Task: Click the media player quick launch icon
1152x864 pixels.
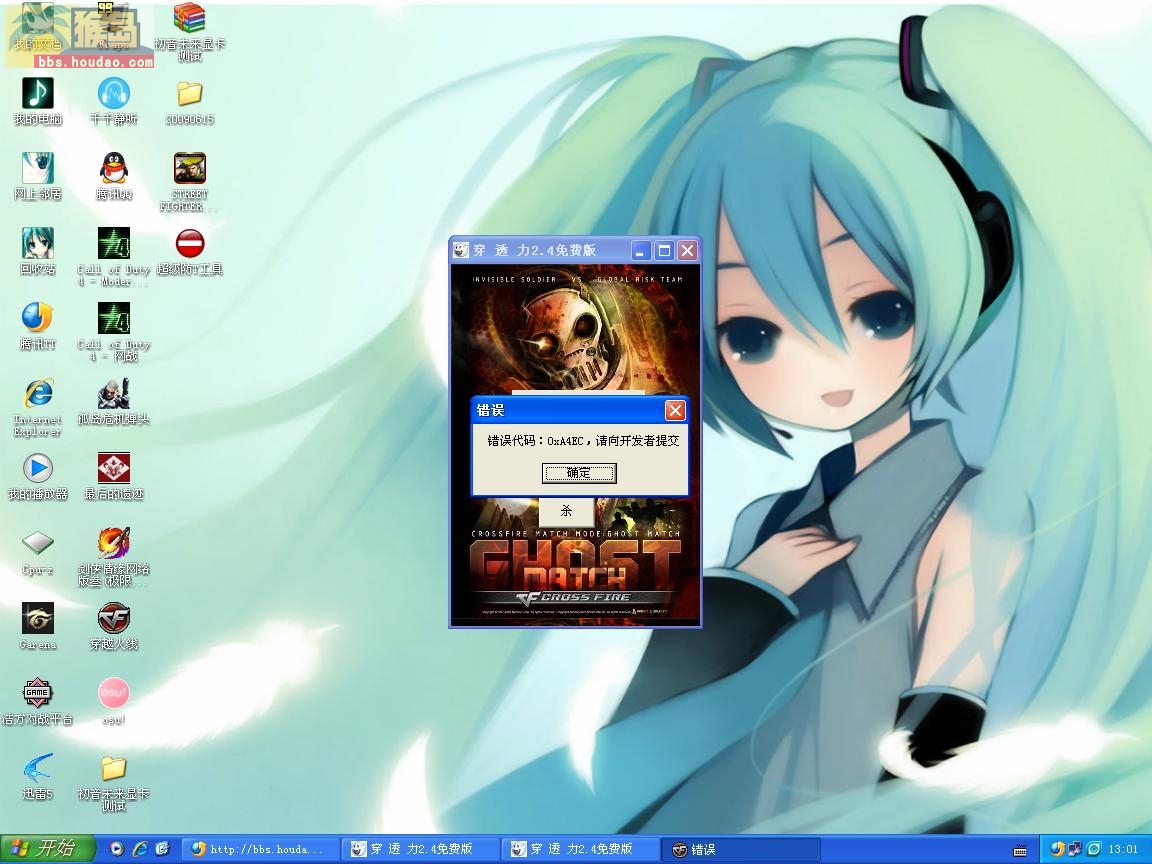Action: (x=117, y=849)
